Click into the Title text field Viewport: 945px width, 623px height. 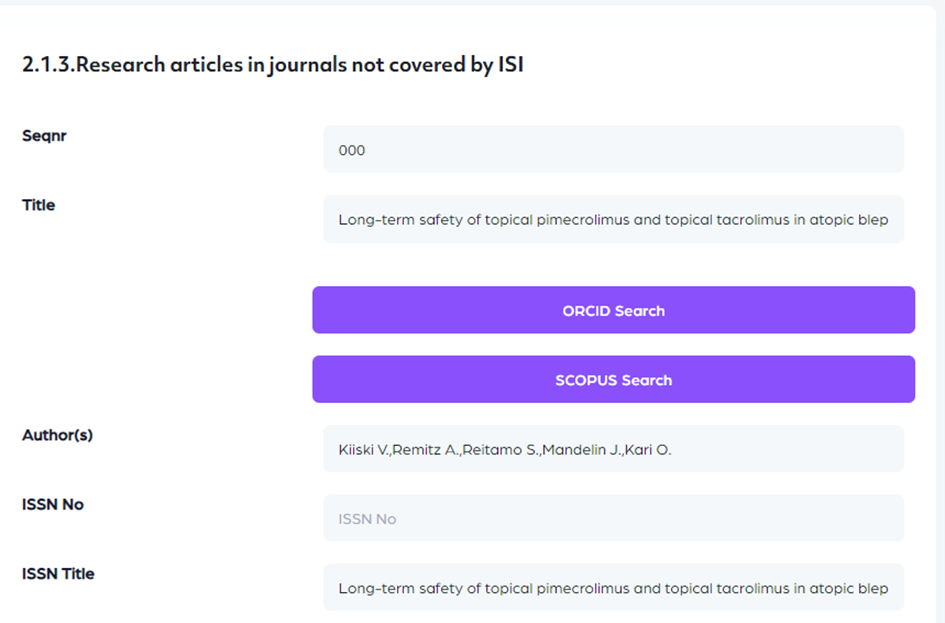613,219
